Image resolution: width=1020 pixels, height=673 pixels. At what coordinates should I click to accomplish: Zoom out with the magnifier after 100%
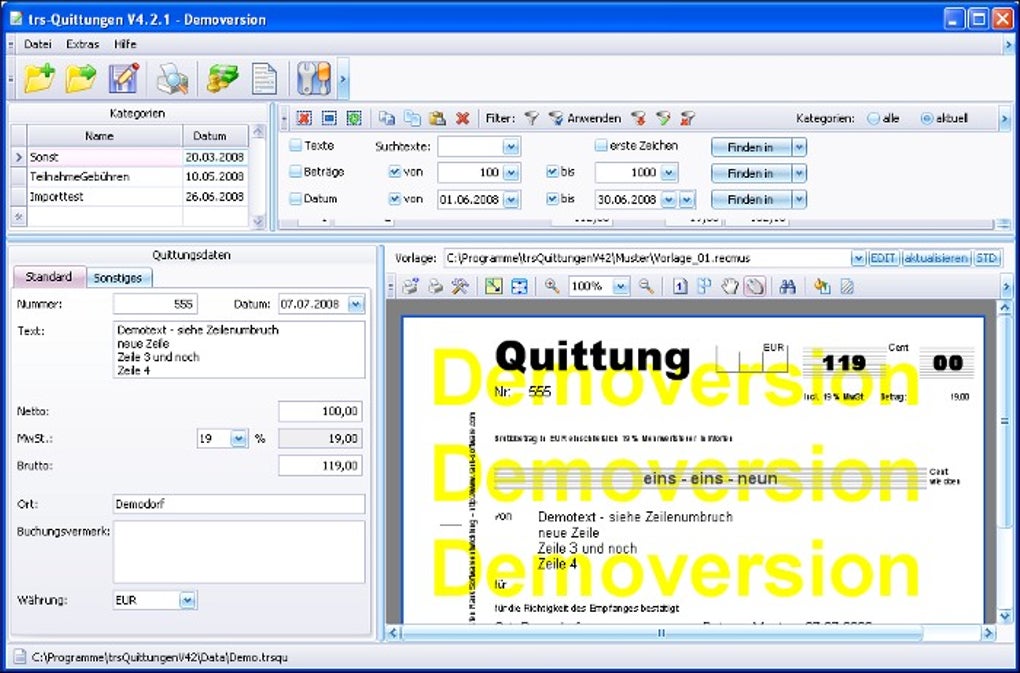[x=646, y=286]
